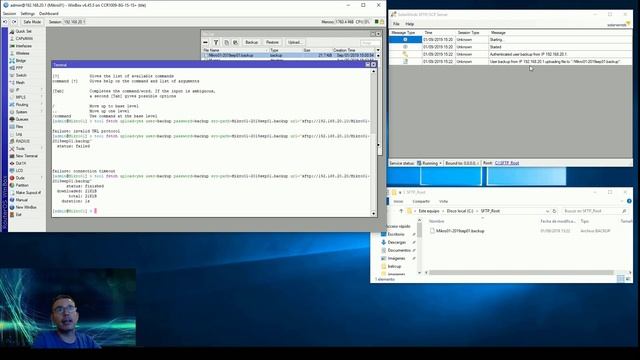Open Manual from the WinBox sidebar
Screen dimensions: 640x360
click(21, 200)
